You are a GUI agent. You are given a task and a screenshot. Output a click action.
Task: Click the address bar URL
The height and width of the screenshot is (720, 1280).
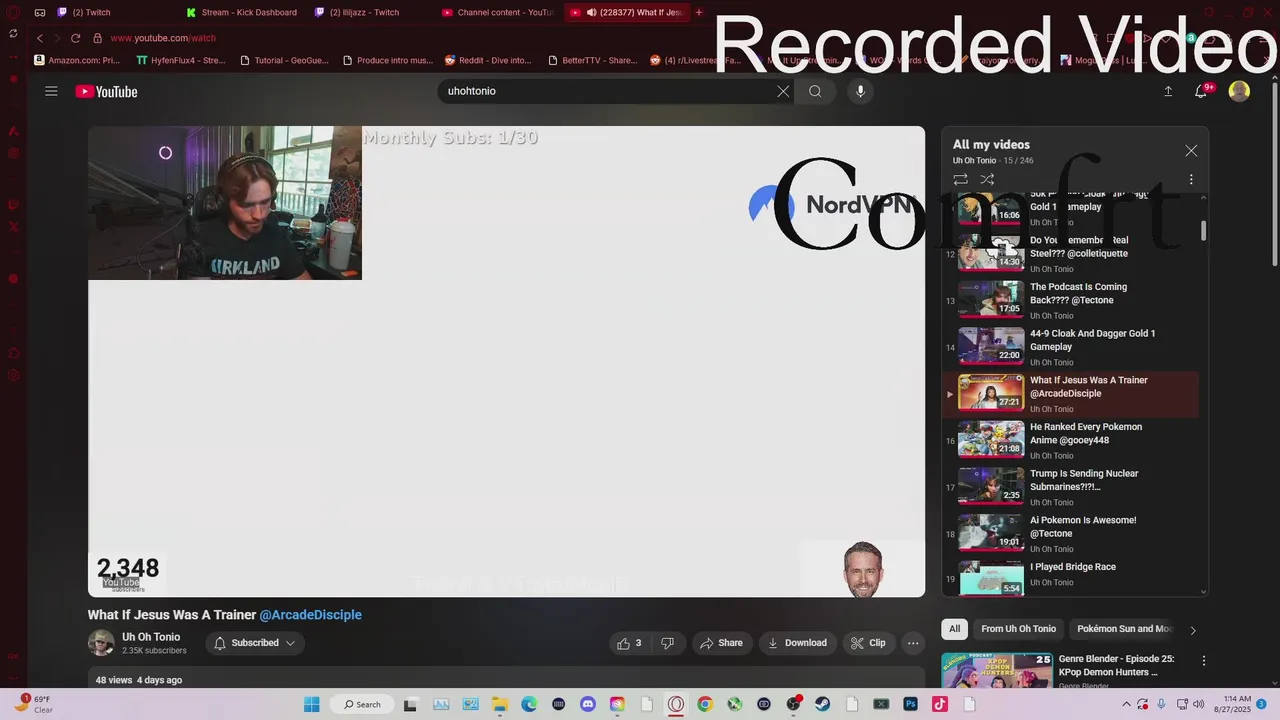[x=162, y=38]
